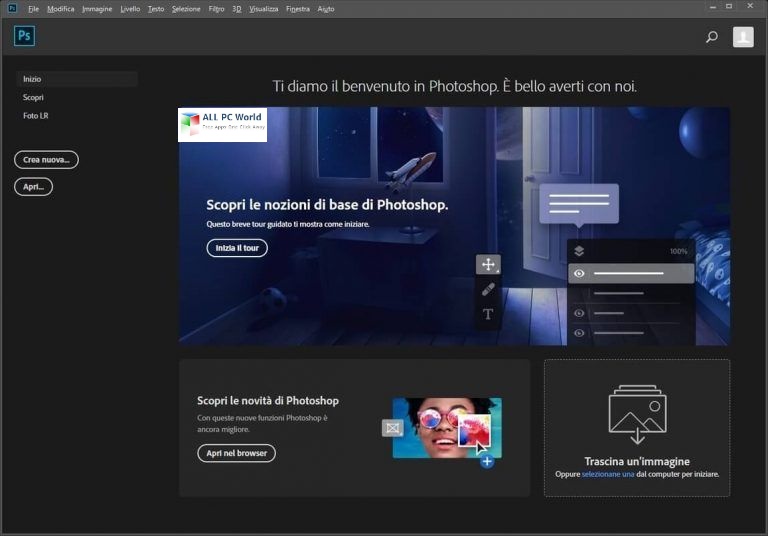Select Foto LR in the sidebar

[x=35, y=116]
